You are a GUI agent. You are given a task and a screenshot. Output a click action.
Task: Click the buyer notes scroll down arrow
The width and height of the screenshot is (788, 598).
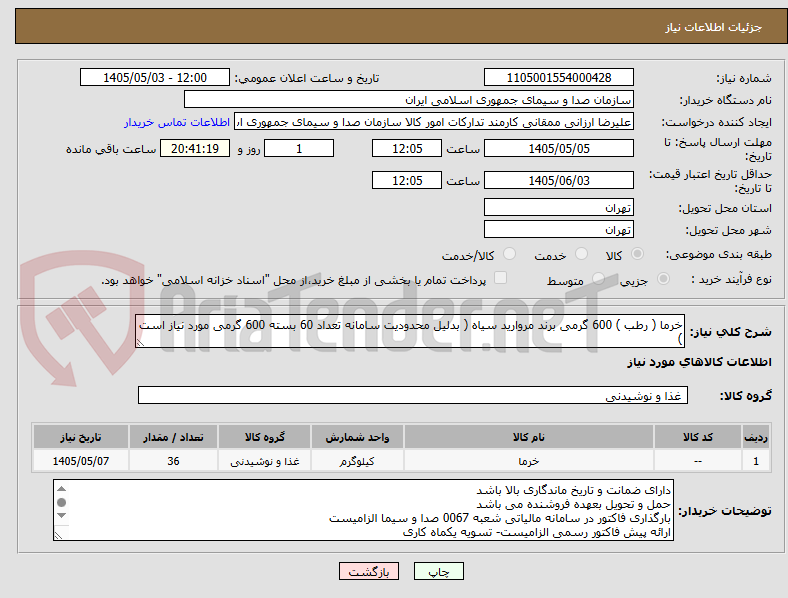pos(61,516)
